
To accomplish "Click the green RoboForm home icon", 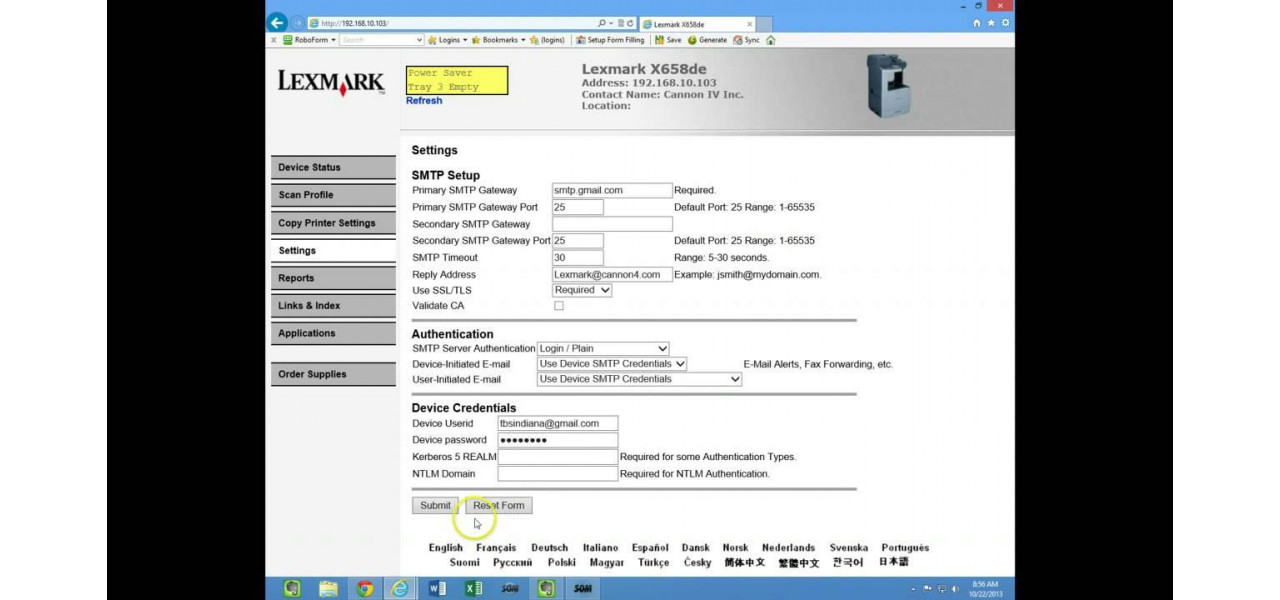I will tap(771, 40).
